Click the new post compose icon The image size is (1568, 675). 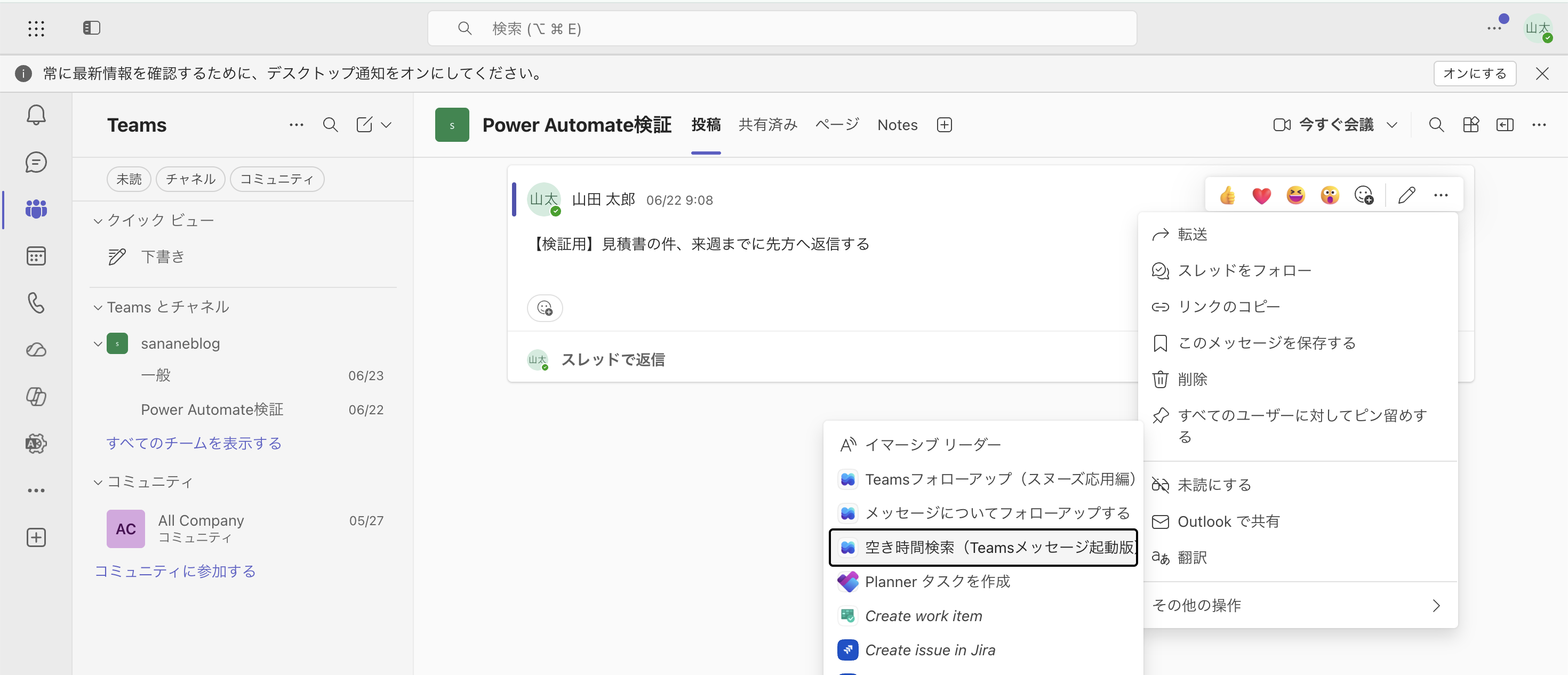(364, 125)
